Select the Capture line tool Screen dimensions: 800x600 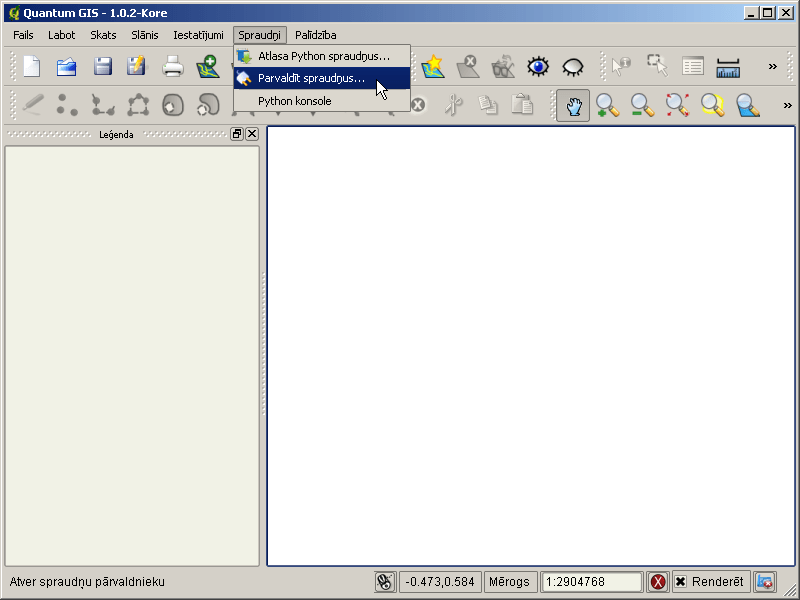coord(103,105)
